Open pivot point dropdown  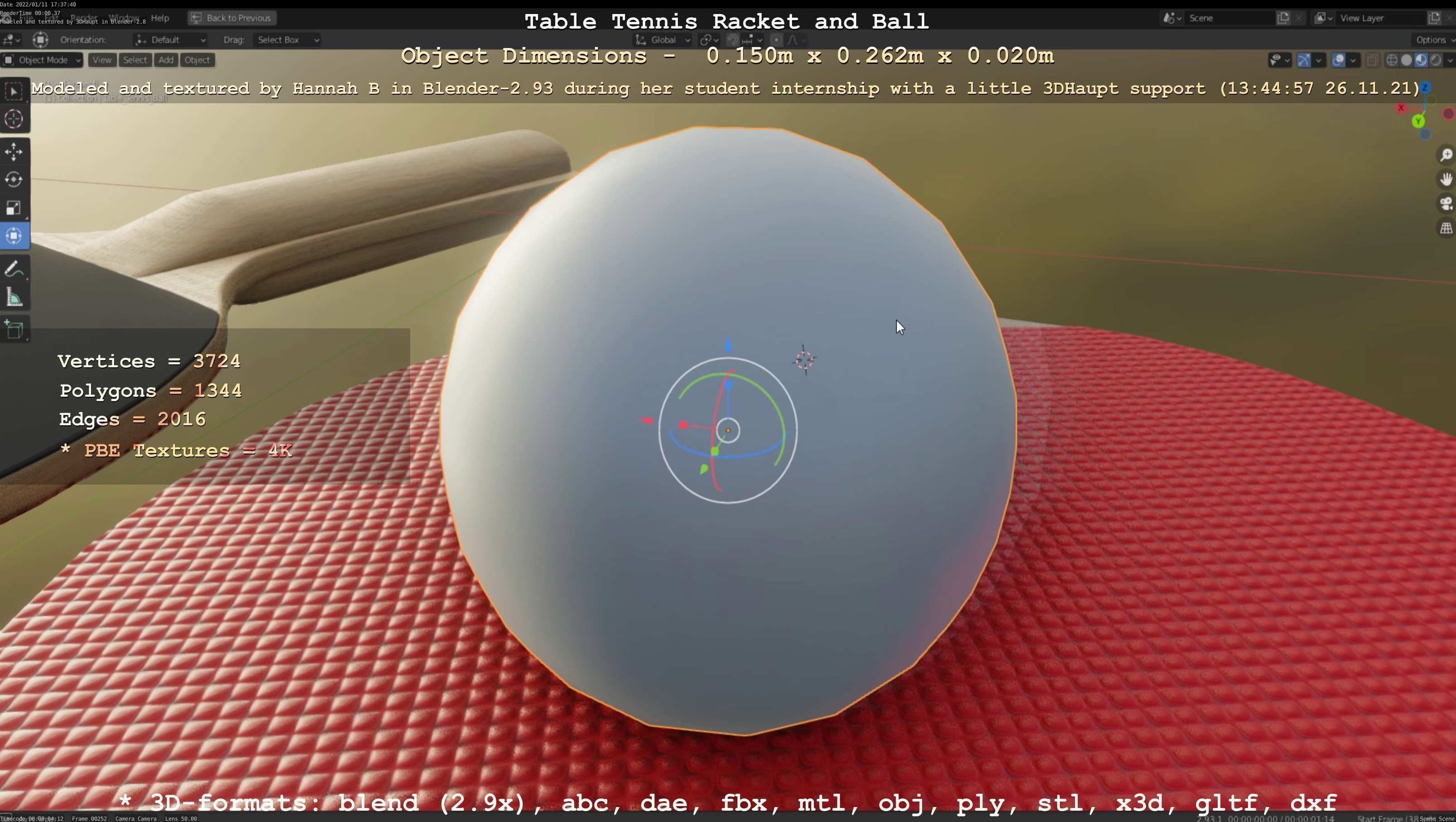tap(709, 39)
